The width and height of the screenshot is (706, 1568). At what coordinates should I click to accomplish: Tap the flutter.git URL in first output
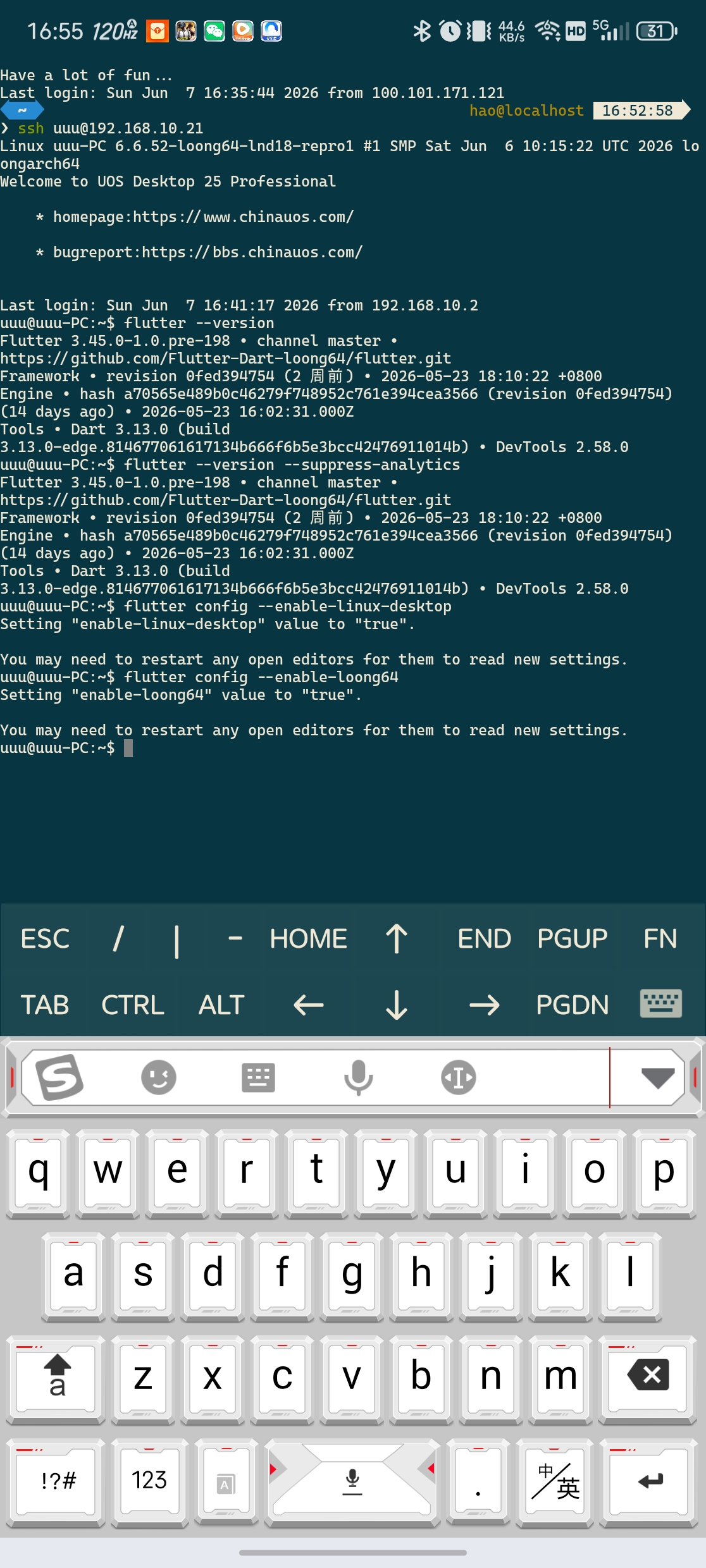pyautogui.click(x=226, y=358)
